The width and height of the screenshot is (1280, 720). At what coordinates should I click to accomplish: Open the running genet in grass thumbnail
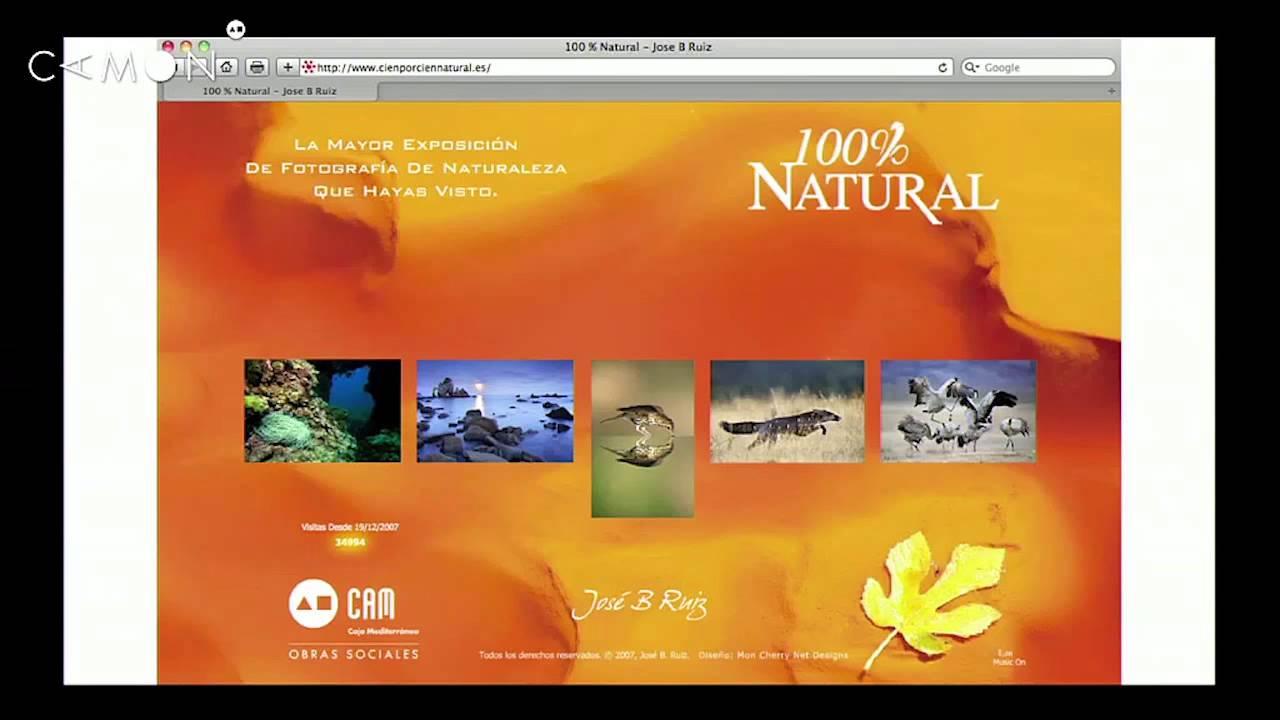pyautogui.click(x=787, y=411)
